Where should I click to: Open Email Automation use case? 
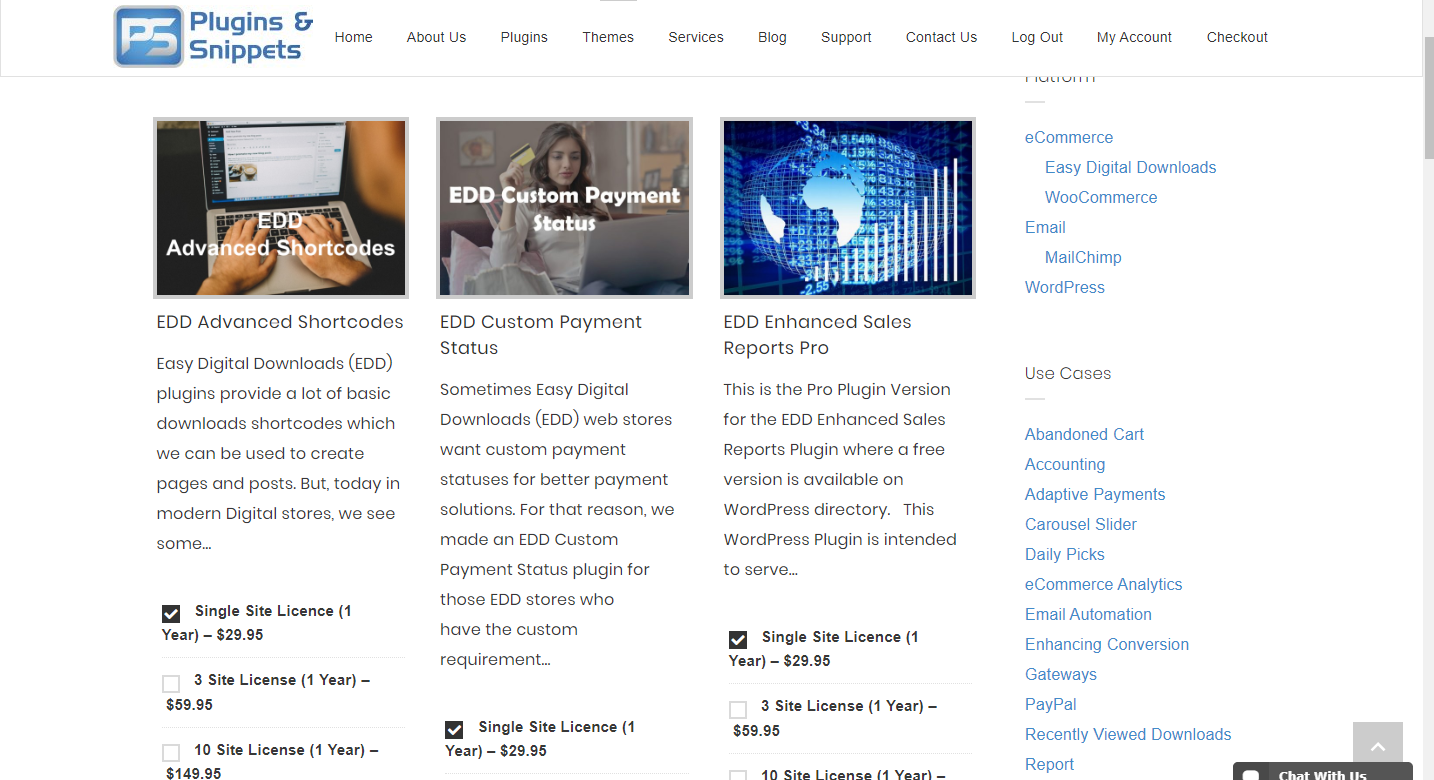(1088, 614)
